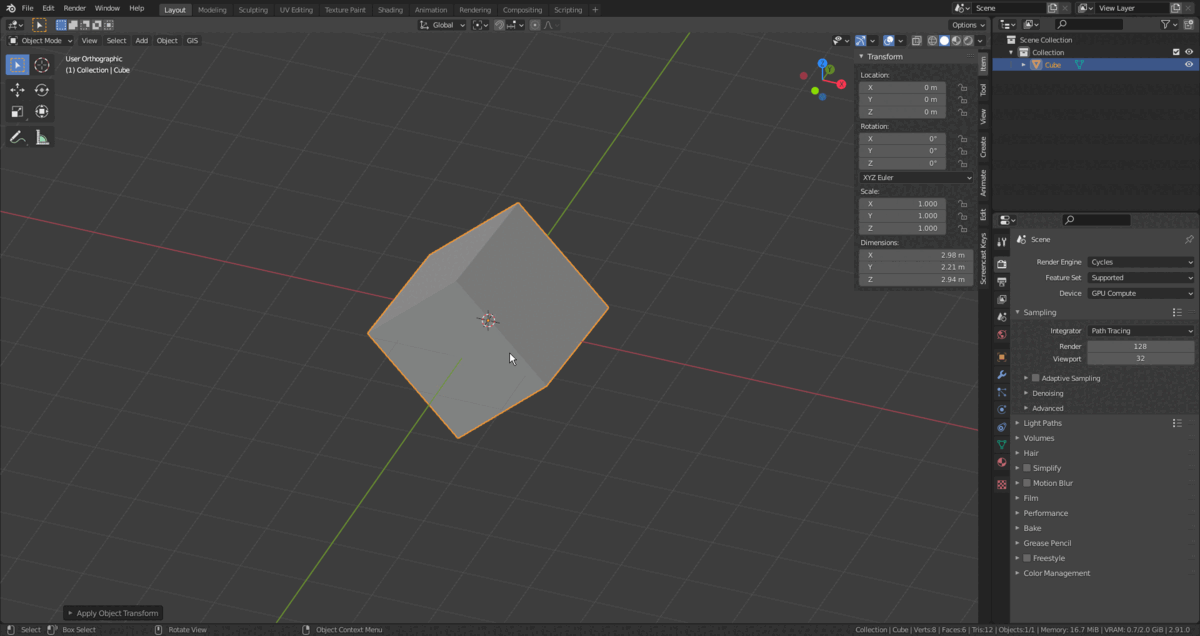Open the Device GPU Compute dropdown

click(1141, 294)
